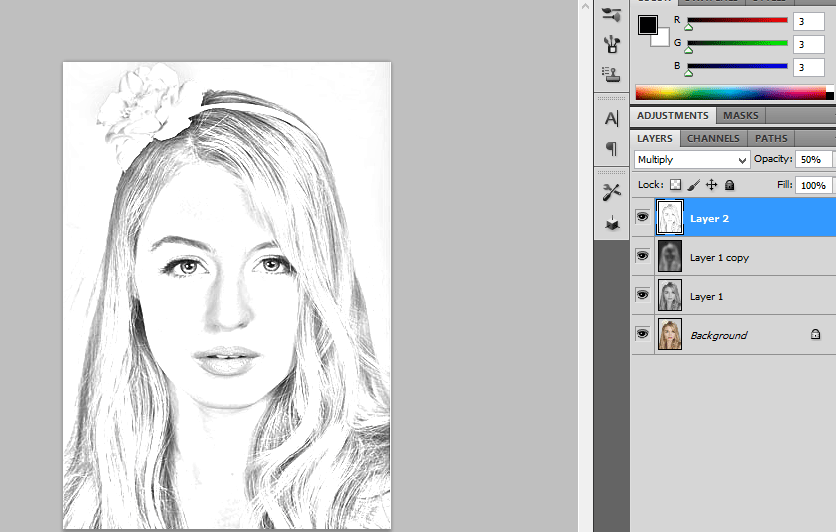The height and width of the screenshot is (532, 836).
Task: Click the G value input field
Action: 808,44
